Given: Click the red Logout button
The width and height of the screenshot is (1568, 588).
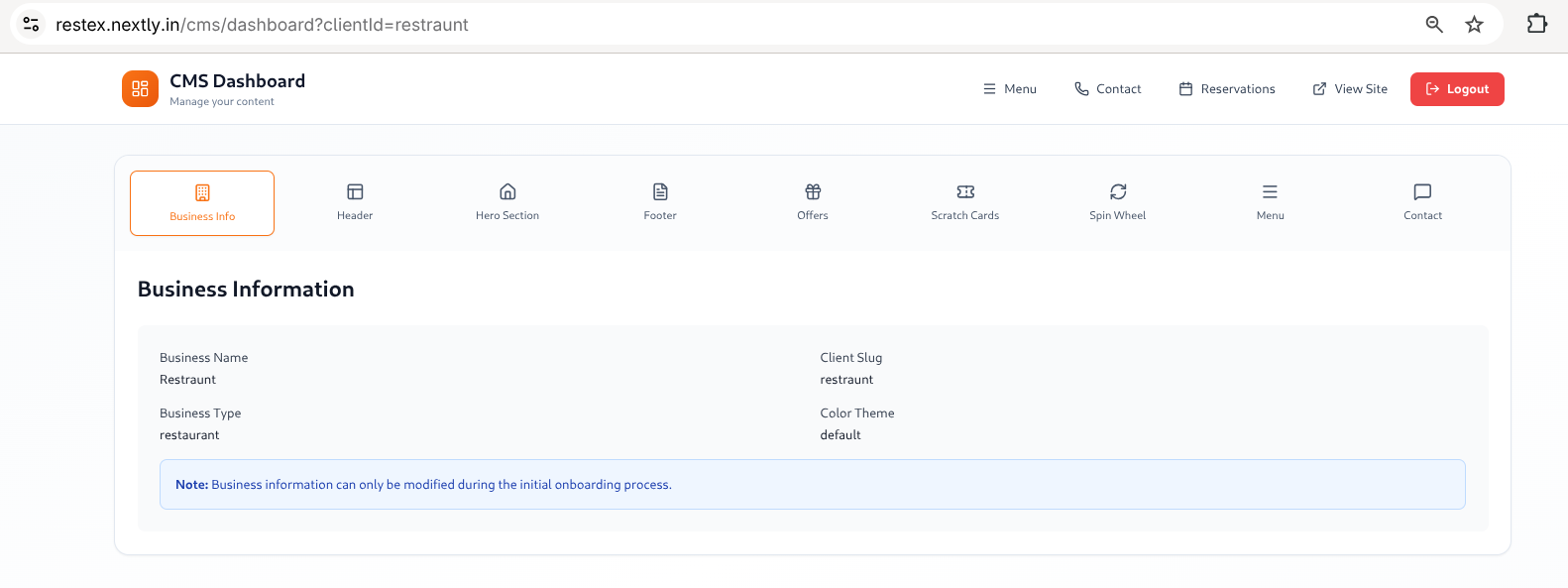Looking at the screenshot, I should [1457, 89].
